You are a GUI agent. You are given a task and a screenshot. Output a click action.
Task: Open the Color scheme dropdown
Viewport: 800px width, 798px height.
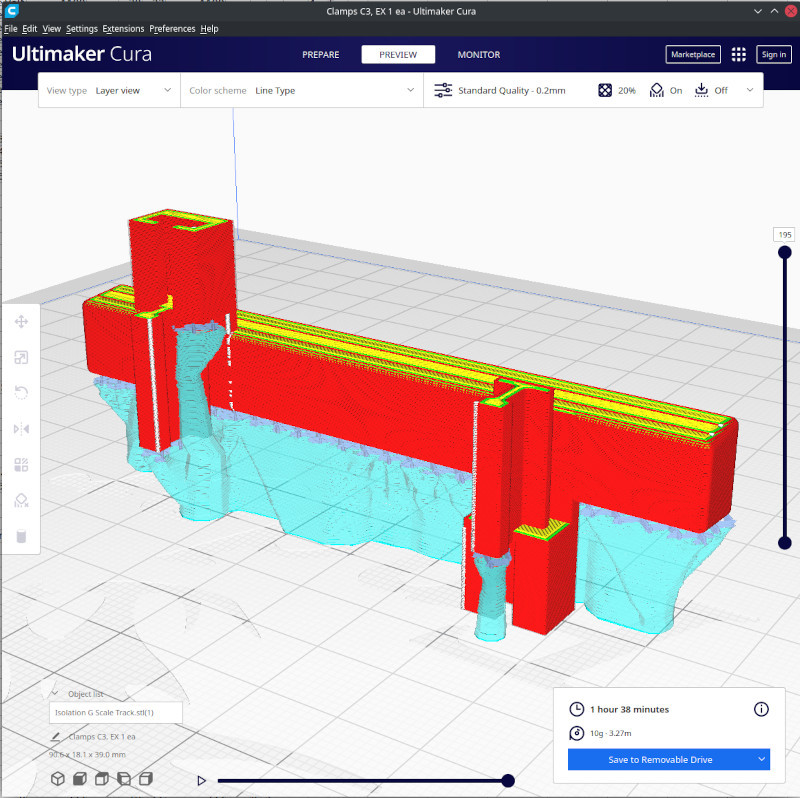[x=302, y=90]
